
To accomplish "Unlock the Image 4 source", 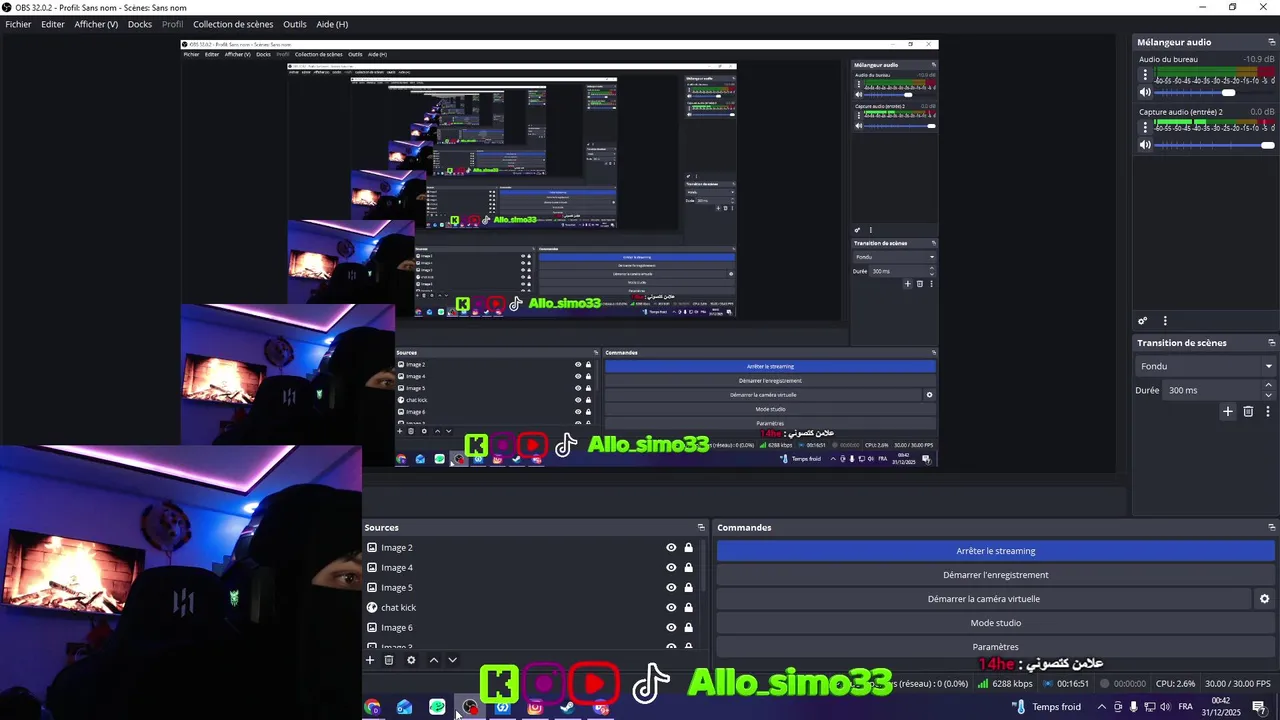I will (x=688, y=567).
